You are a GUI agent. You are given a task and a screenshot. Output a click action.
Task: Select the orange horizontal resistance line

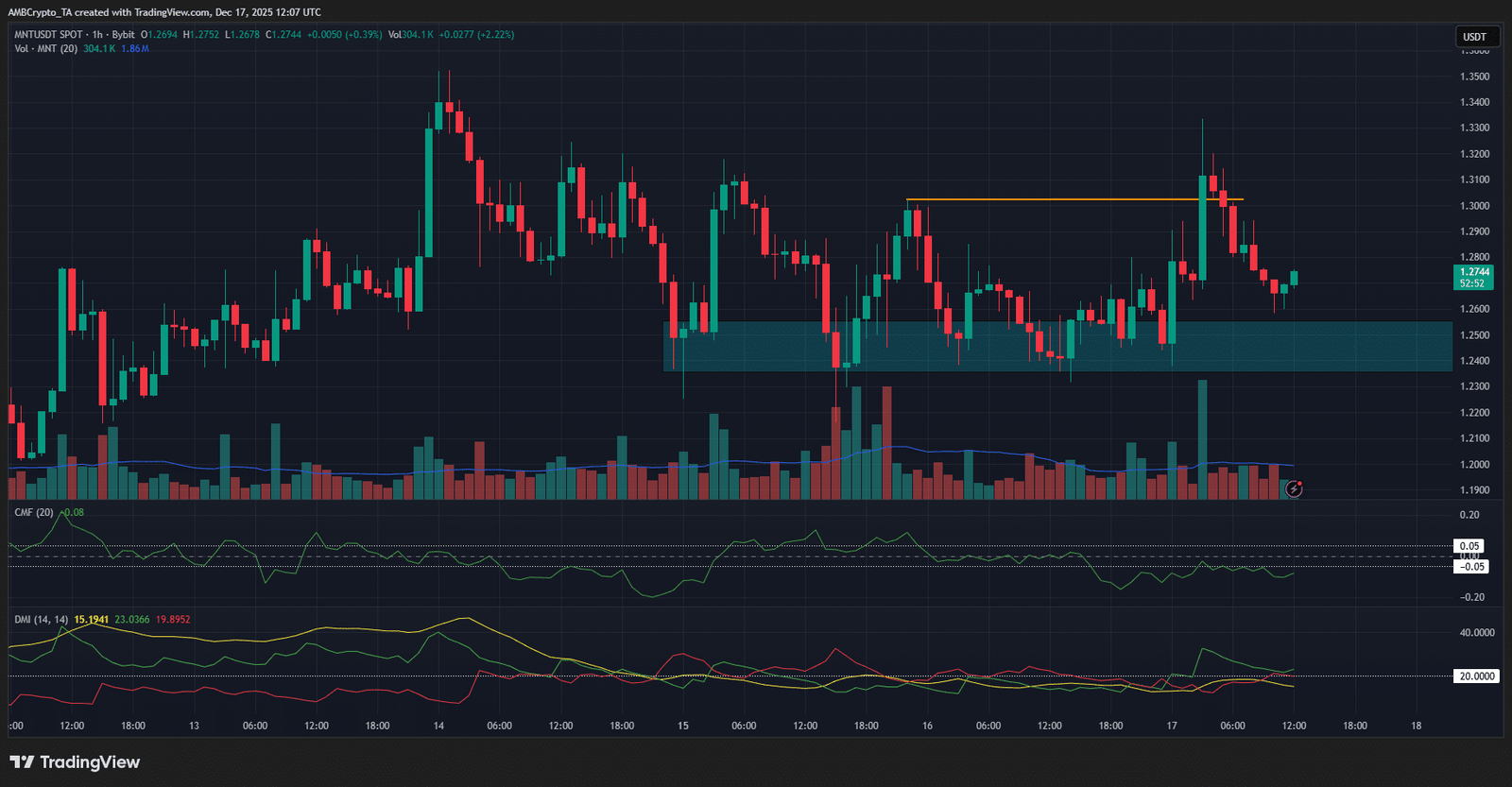click(x=1074, y=199)
